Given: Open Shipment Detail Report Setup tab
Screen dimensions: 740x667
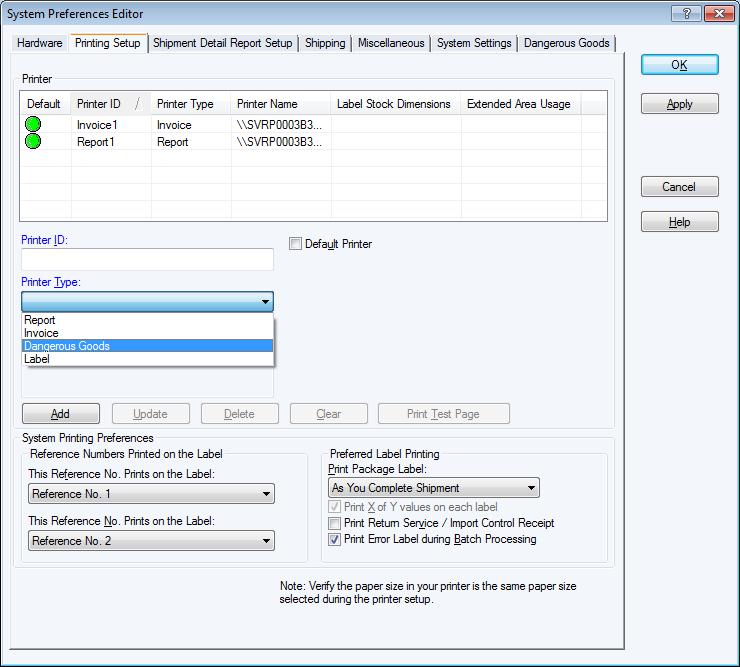Looking at the screenshot, I should click(223, 43).
